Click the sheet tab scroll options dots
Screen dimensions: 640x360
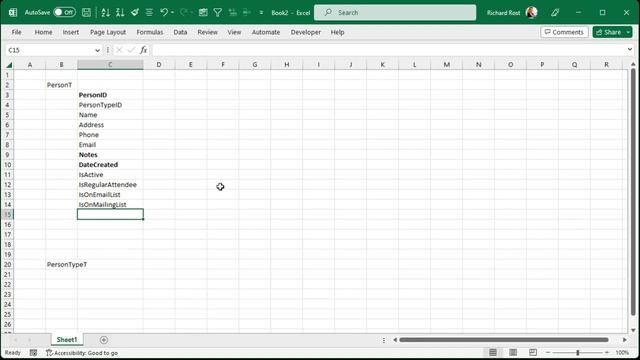tap(384, 340)
